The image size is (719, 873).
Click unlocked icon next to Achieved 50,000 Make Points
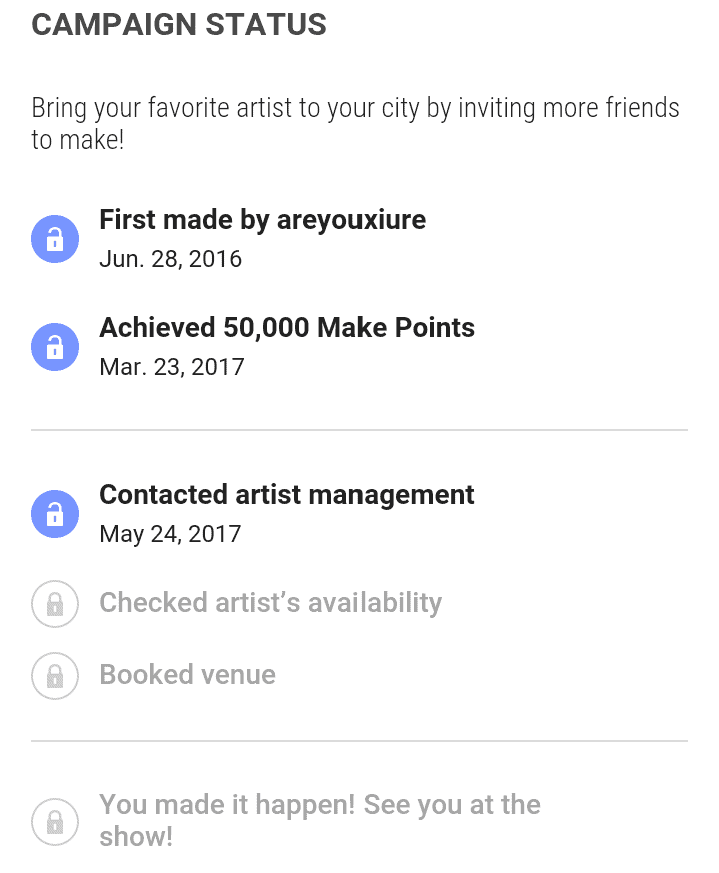(55, 347)
